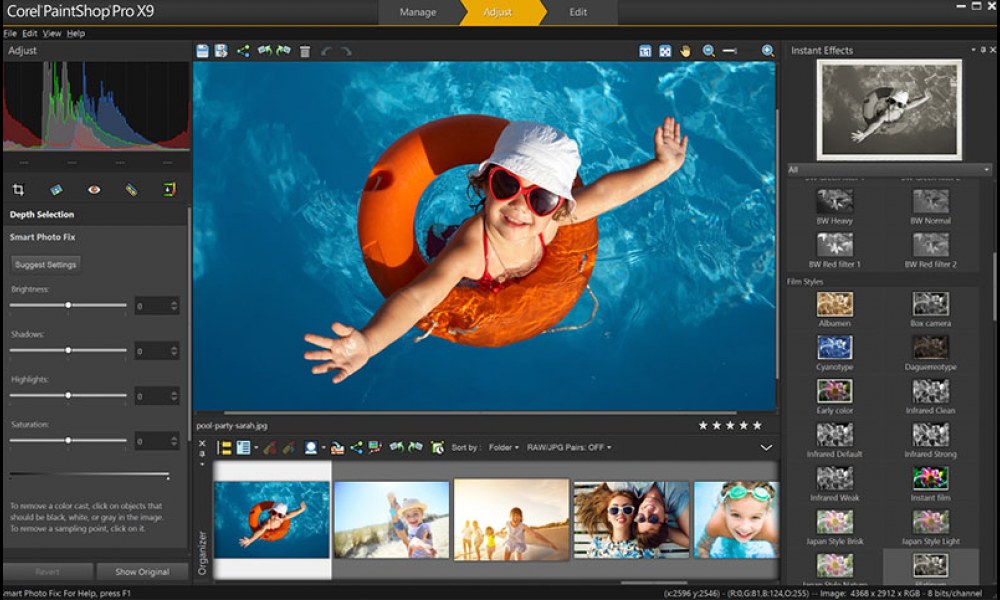Click the Brightness slider handle
This screenshot has width=1000, height=600.
(x=68, y=305)
